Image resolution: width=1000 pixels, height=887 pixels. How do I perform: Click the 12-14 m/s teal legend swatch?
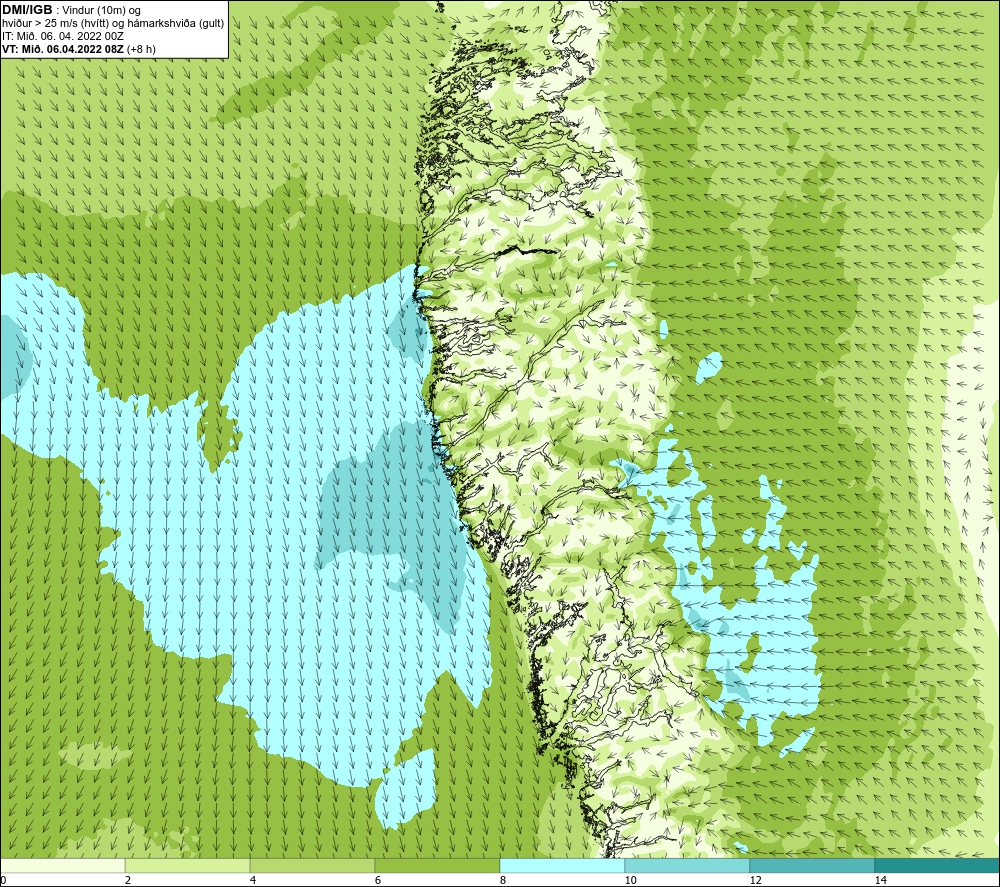click(x=812, y=866)
